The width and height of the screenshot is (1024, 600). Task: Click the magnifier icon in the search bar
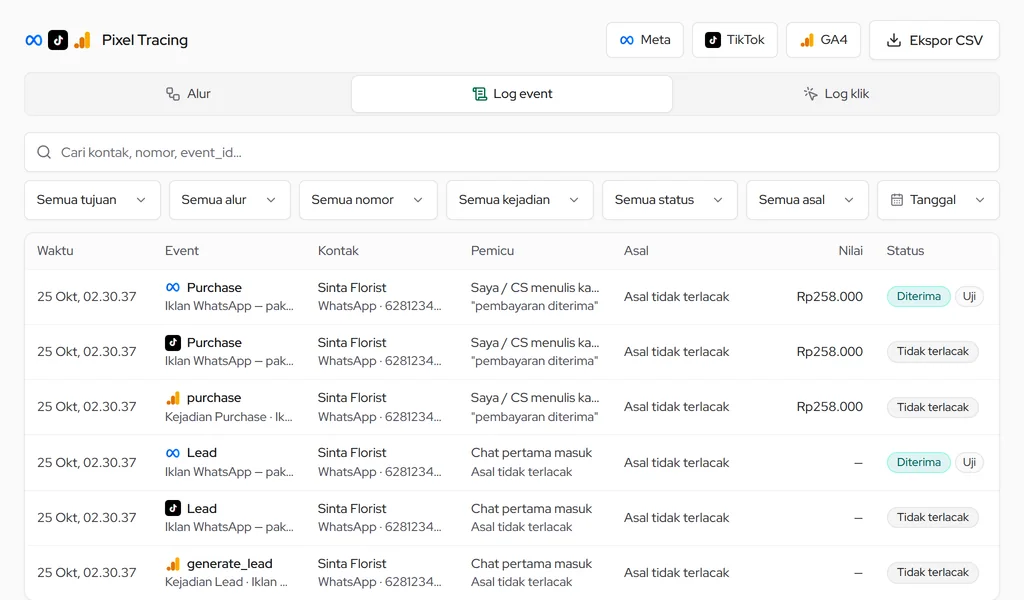[44, 152]
